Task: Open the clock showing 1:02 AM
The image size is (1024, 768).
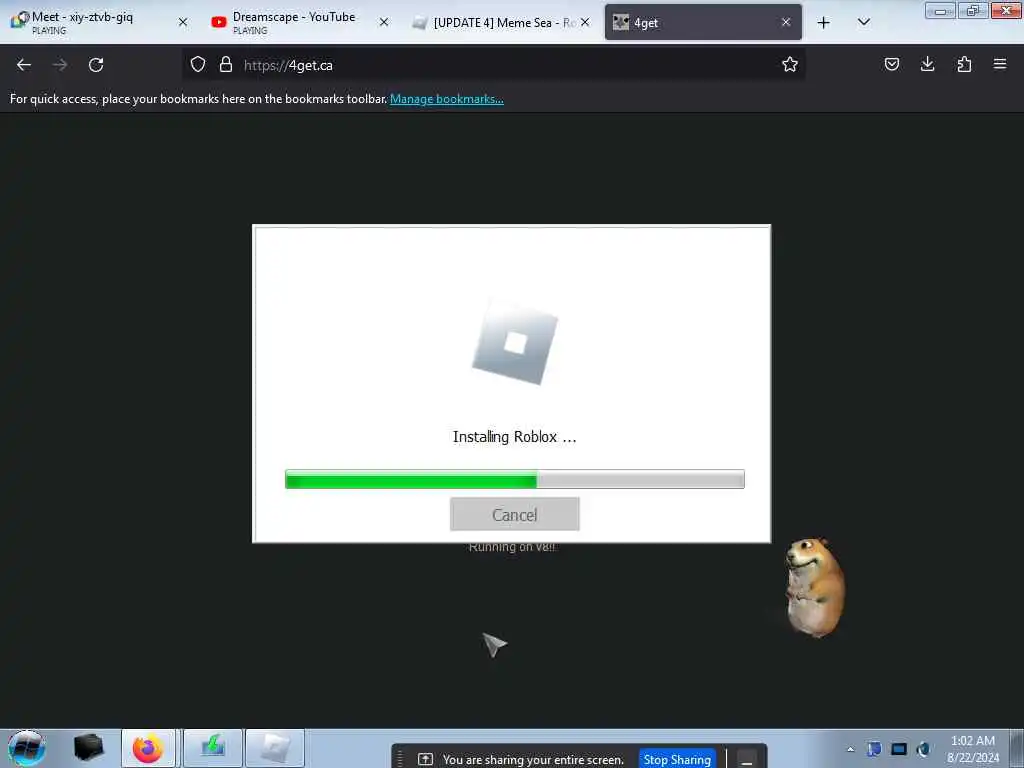Action: (x=972, y=749)
